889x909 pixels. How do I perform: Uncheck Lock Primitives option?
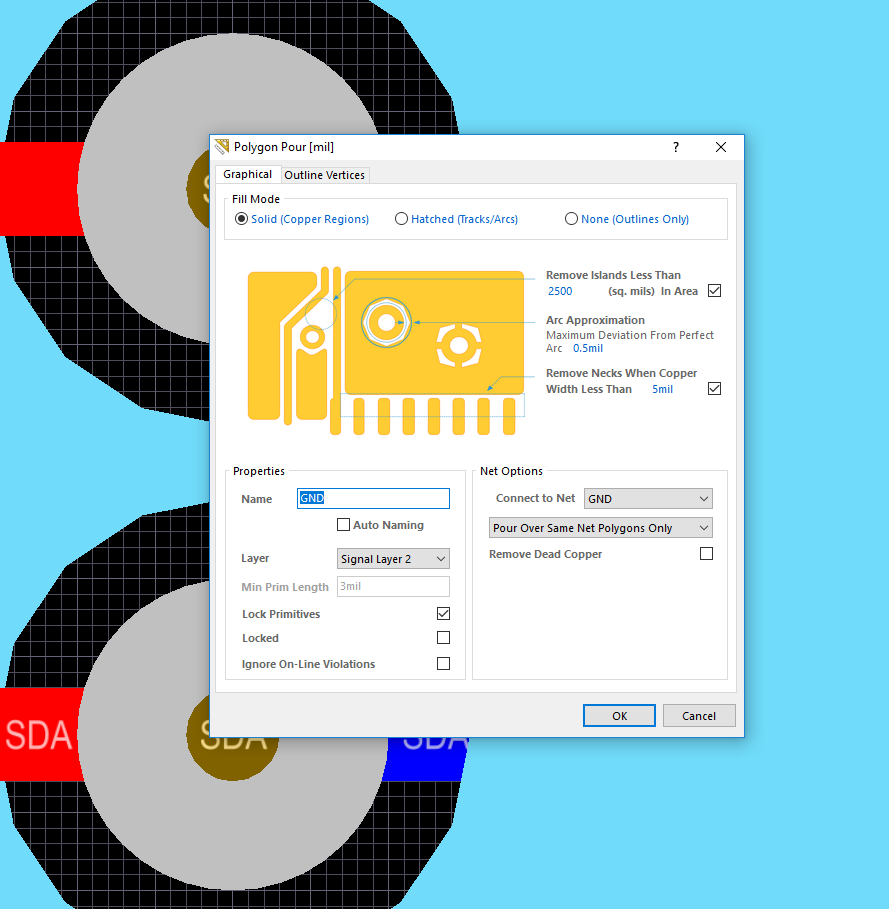pyautogui.click(x=443, y=613)
